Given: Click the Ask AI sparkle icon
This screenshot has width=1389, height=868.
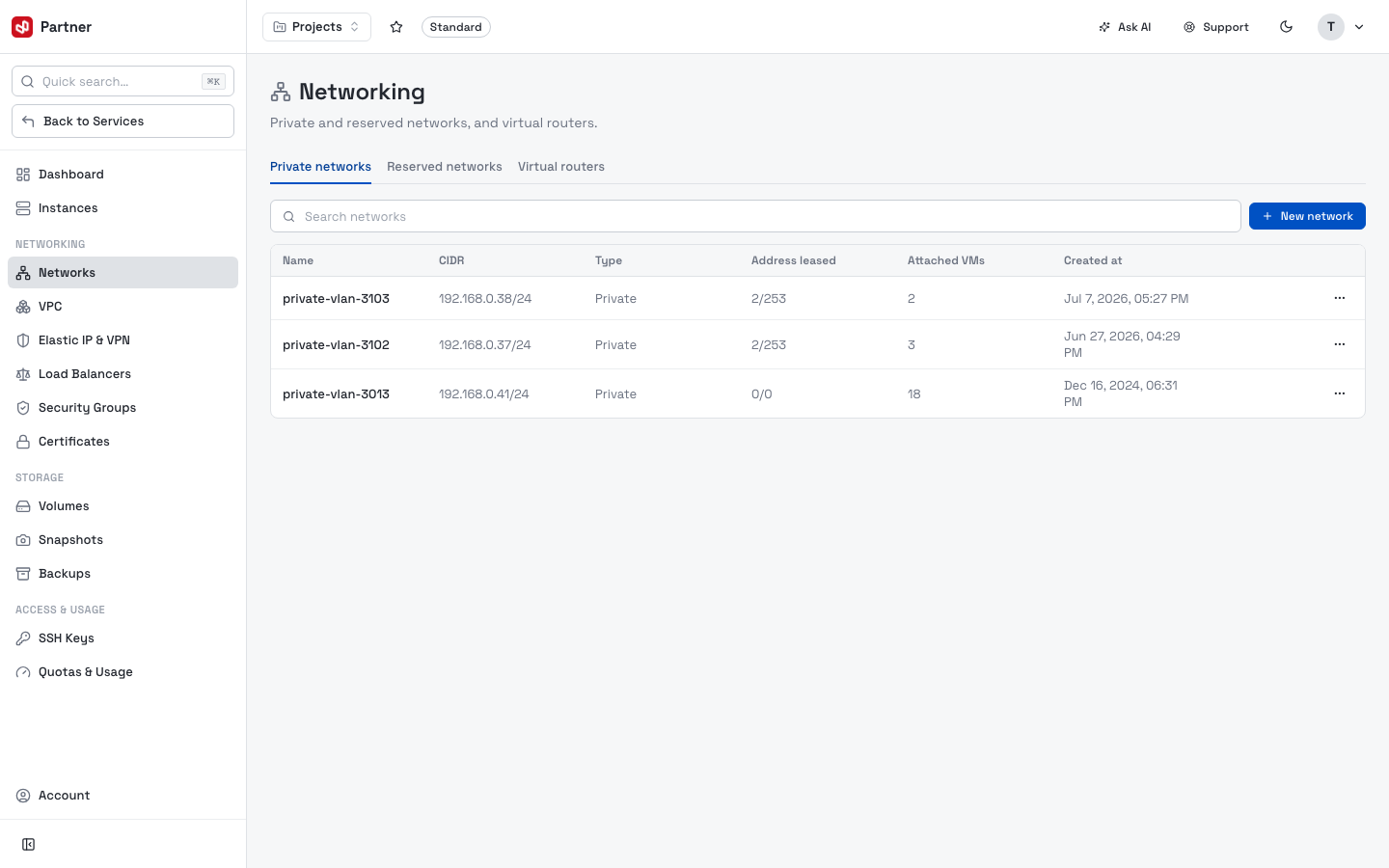Looking at the screenshot, I should pos(1104,27).
